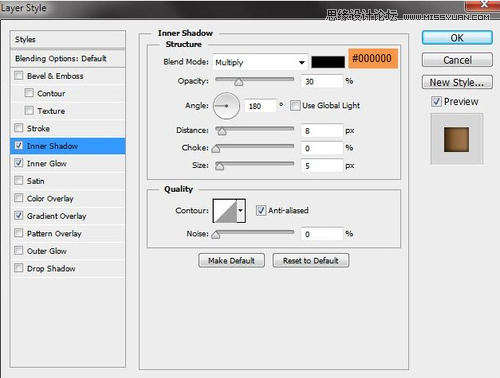Toggle Use Global Light checkbox
The image size is (500, 378).
pos(295,106)
